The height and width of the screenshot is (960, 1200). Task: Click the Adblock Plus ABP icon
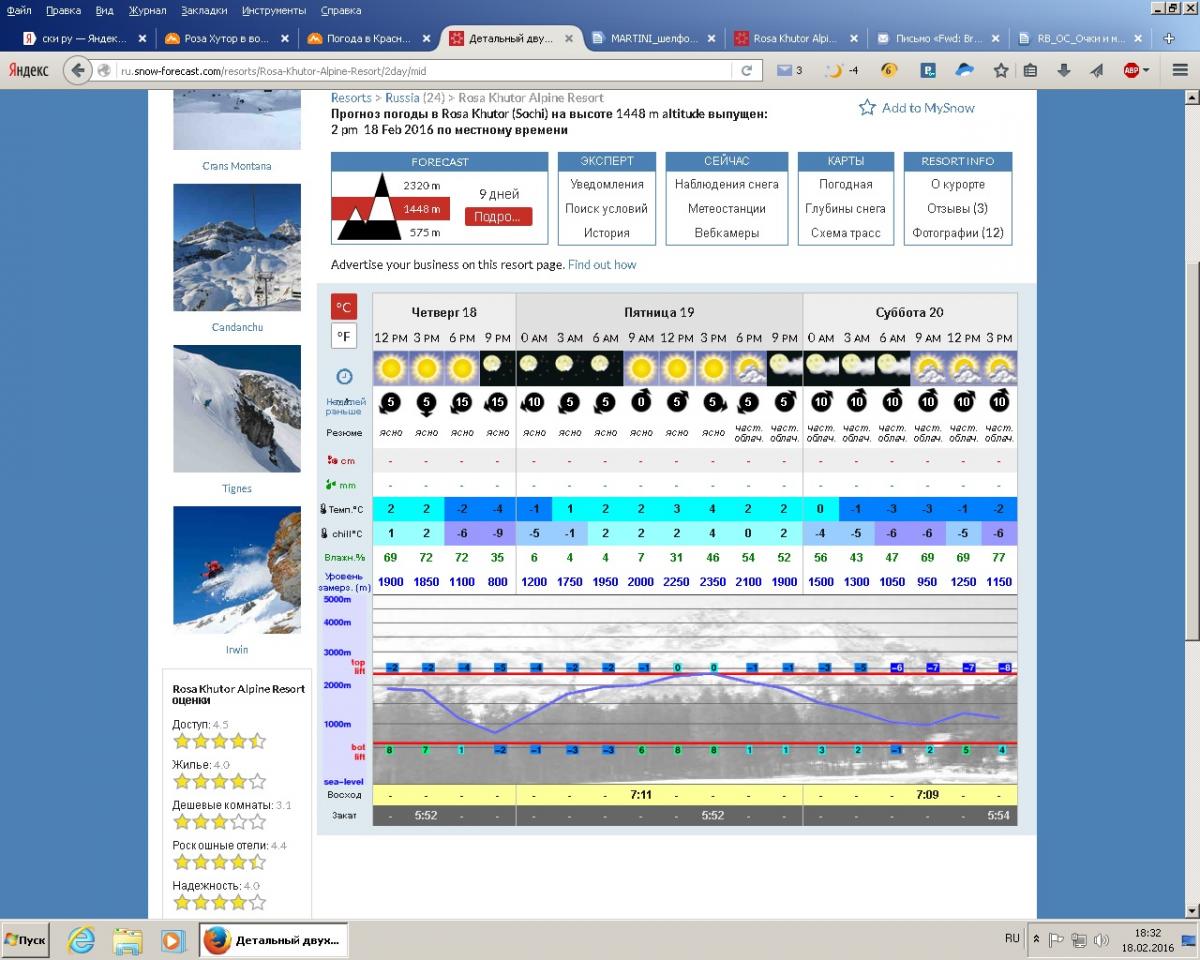tap(1131, 71)
